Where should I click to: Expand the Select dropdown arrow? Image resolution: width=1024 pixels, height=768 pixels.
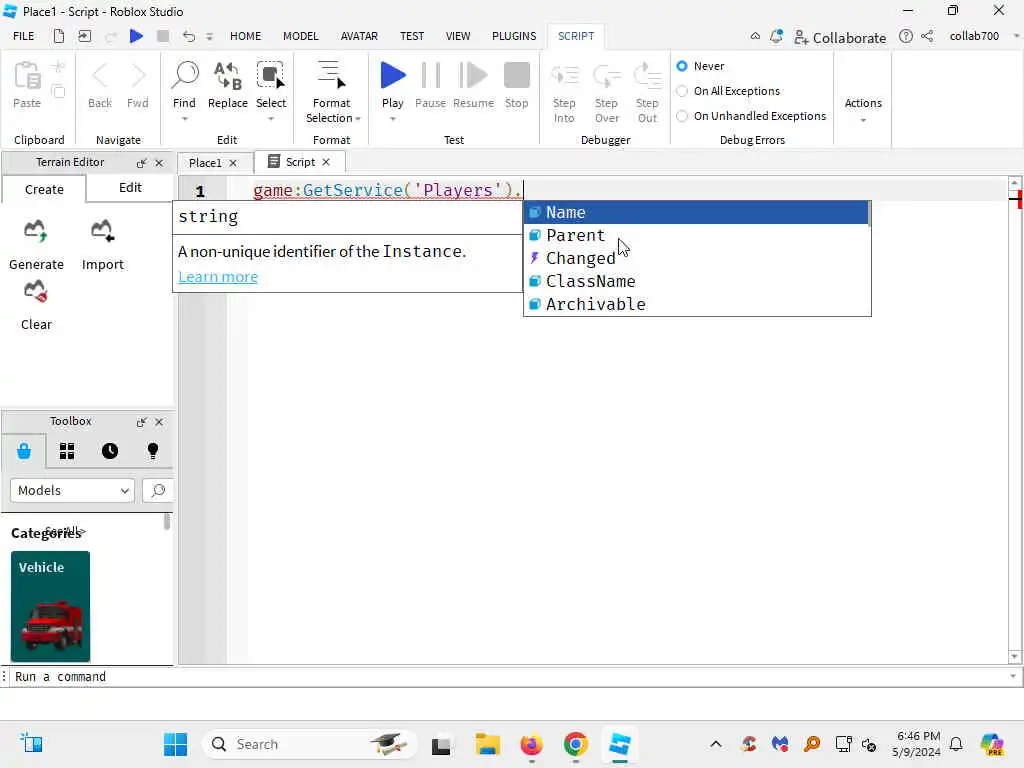click(270, 119)
